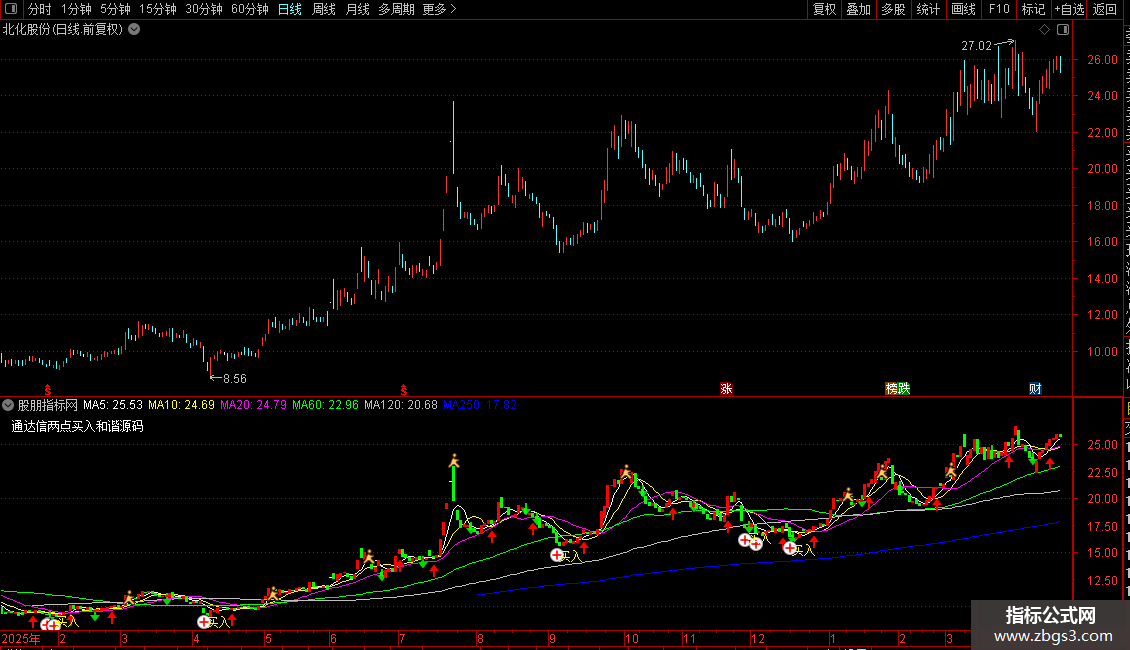Image resolution: width=1130 pixels, height=650 pixels.
Task: Switch to 月线 monthly chart
Action: point(357,9)
